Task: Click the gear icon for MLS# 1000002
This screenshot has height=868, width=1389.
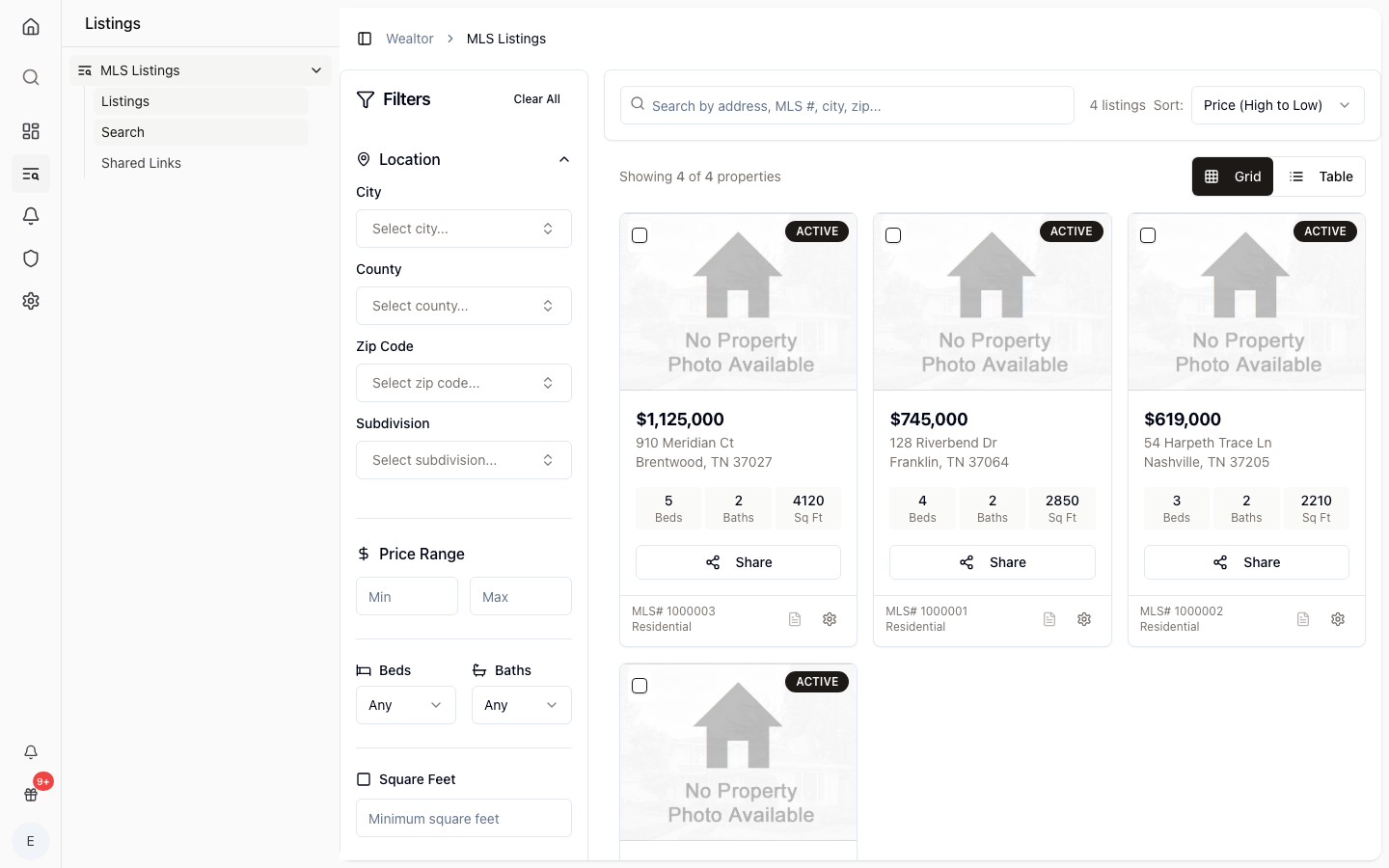Action: [1338, 619]
